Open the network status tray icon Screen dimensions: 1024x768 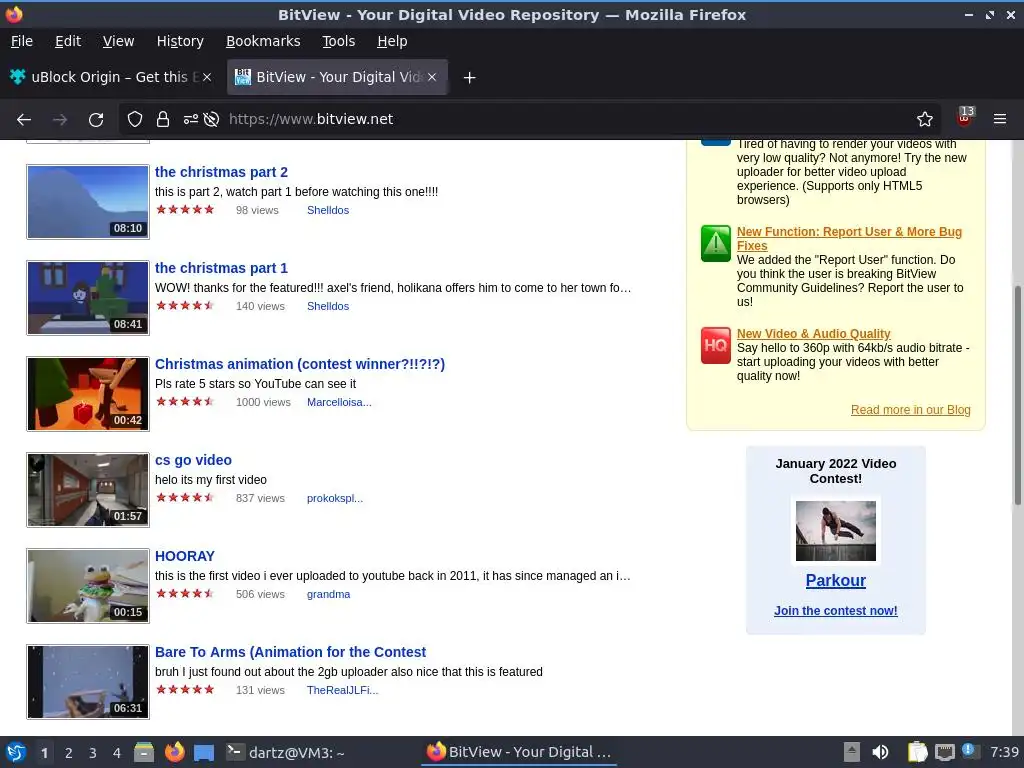(944, 752)
